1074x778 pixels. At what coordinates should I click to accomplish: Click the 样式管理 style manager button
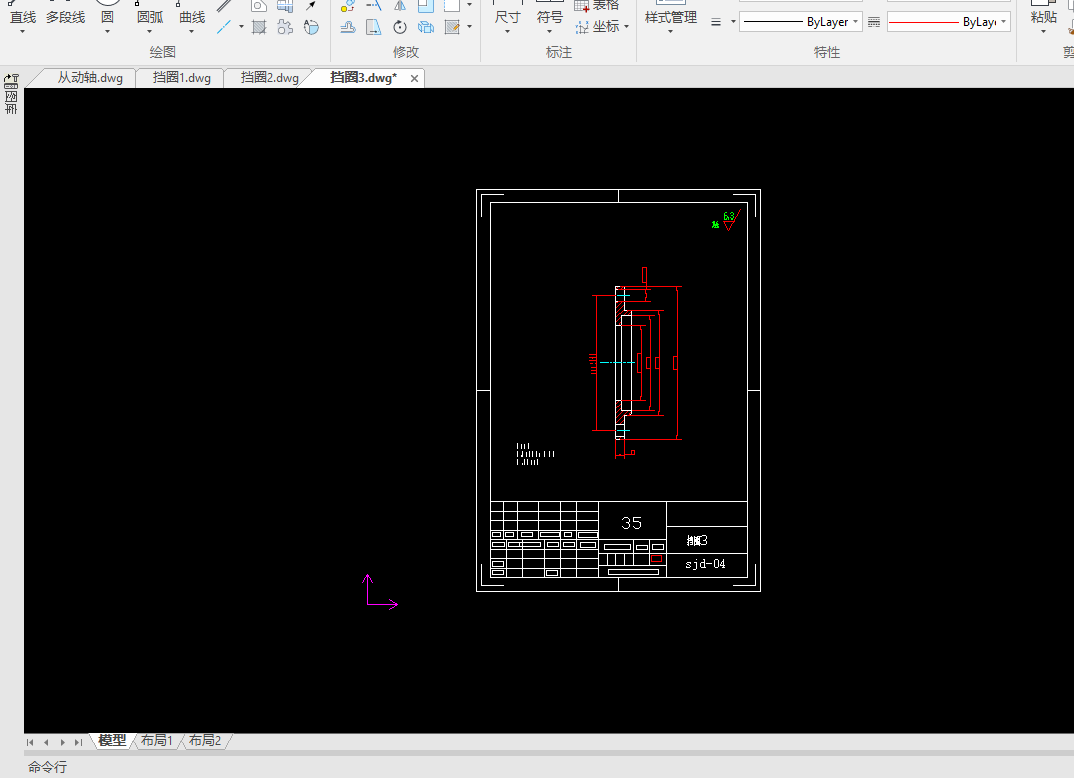[x=670, y=17]
